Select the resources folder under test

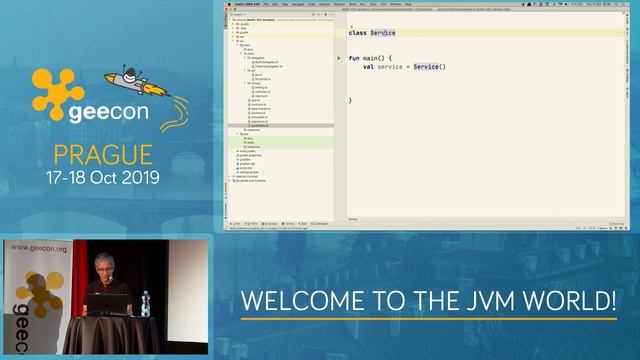coord(252,147)
